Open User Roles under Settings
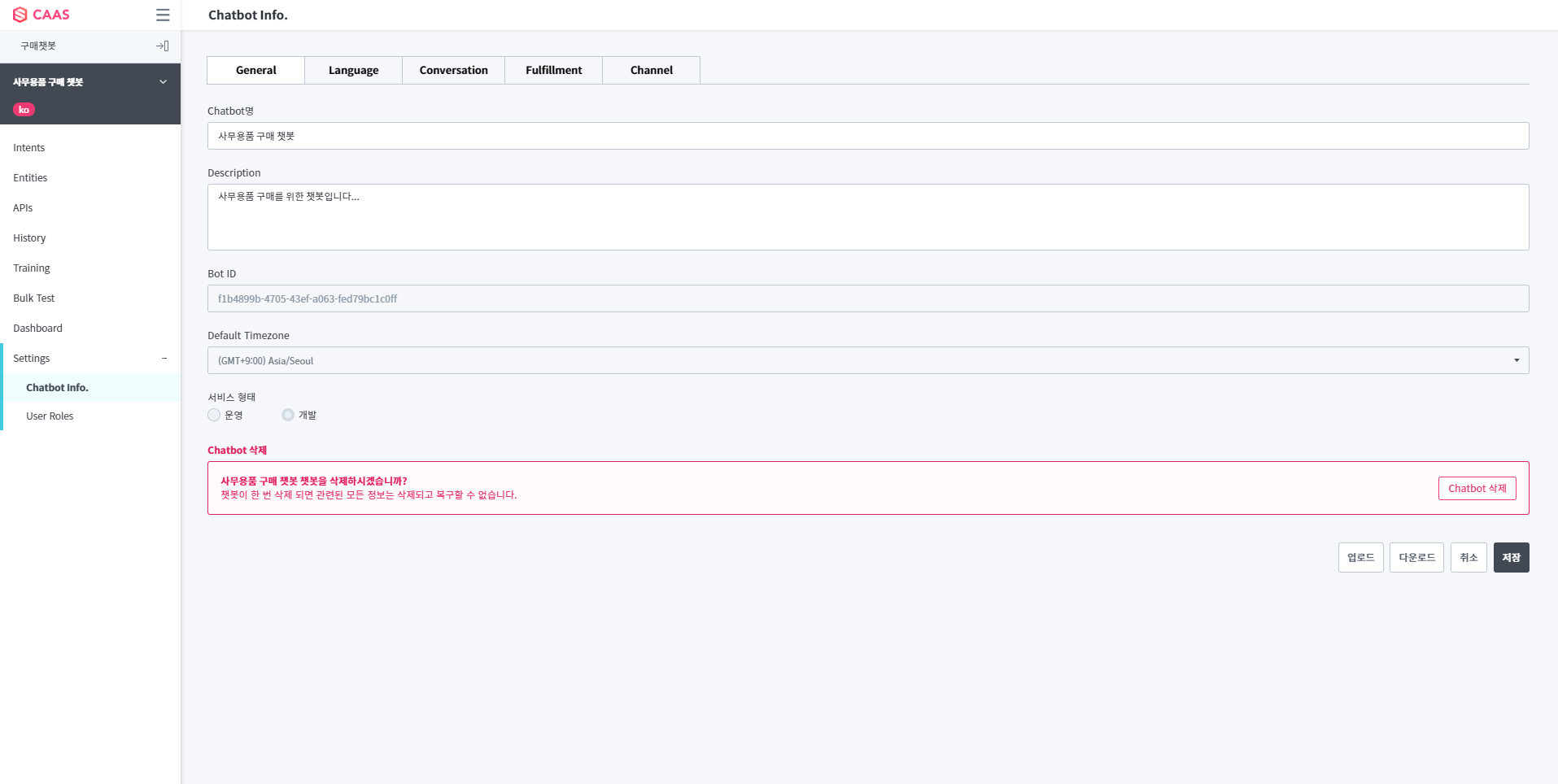Viewport: 1558px width, 784px height. tap(50, 416)
